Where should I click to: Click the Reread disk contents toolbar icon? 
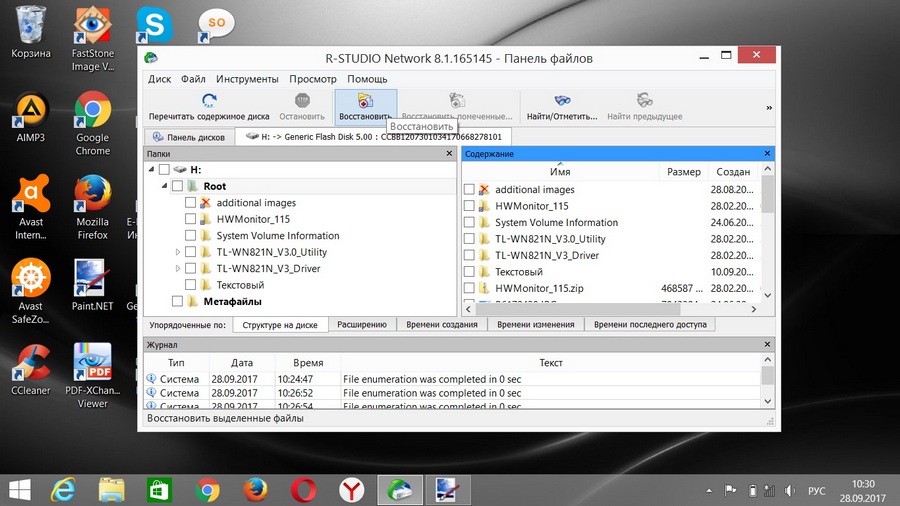click(x=209, y=101)
